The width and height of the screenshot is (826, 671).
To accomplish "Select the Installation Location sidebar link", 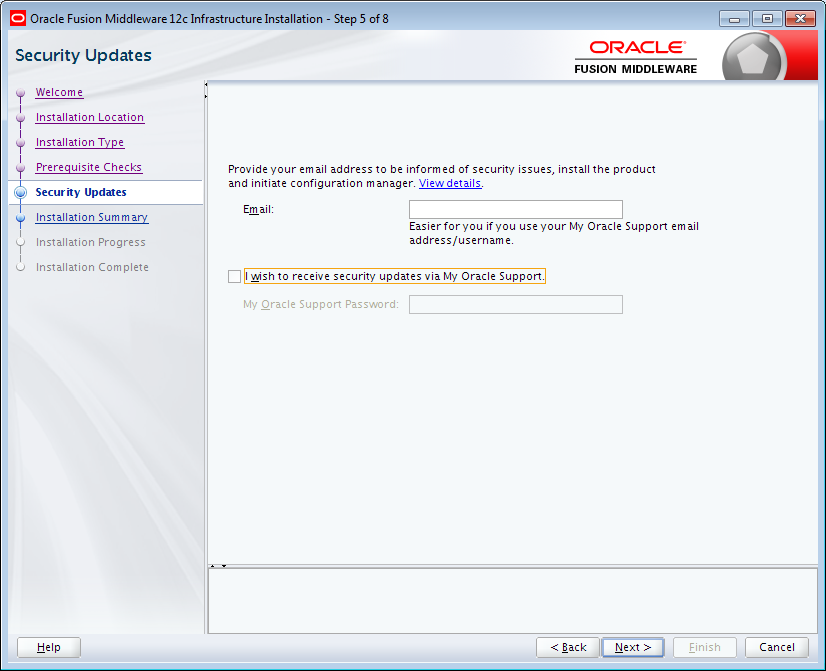I will point(89,117).
